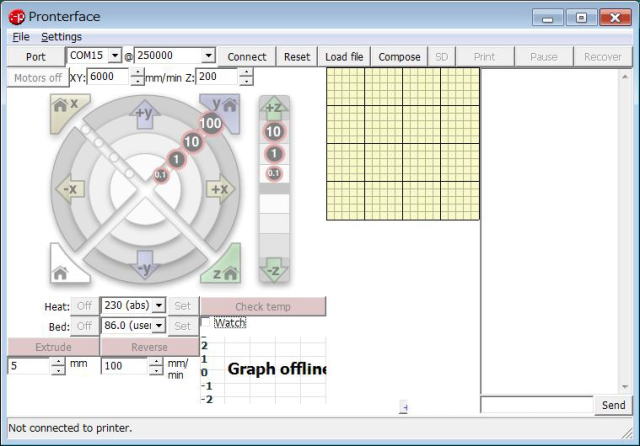Increase Z feedrate with the up spinner
640x446 pixels.
click(x=246, y=73)
